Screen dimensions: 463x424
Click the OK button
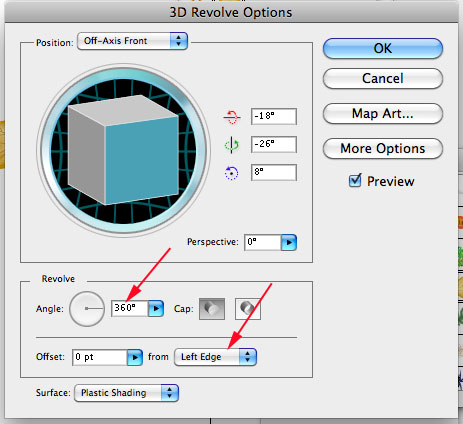383,49
